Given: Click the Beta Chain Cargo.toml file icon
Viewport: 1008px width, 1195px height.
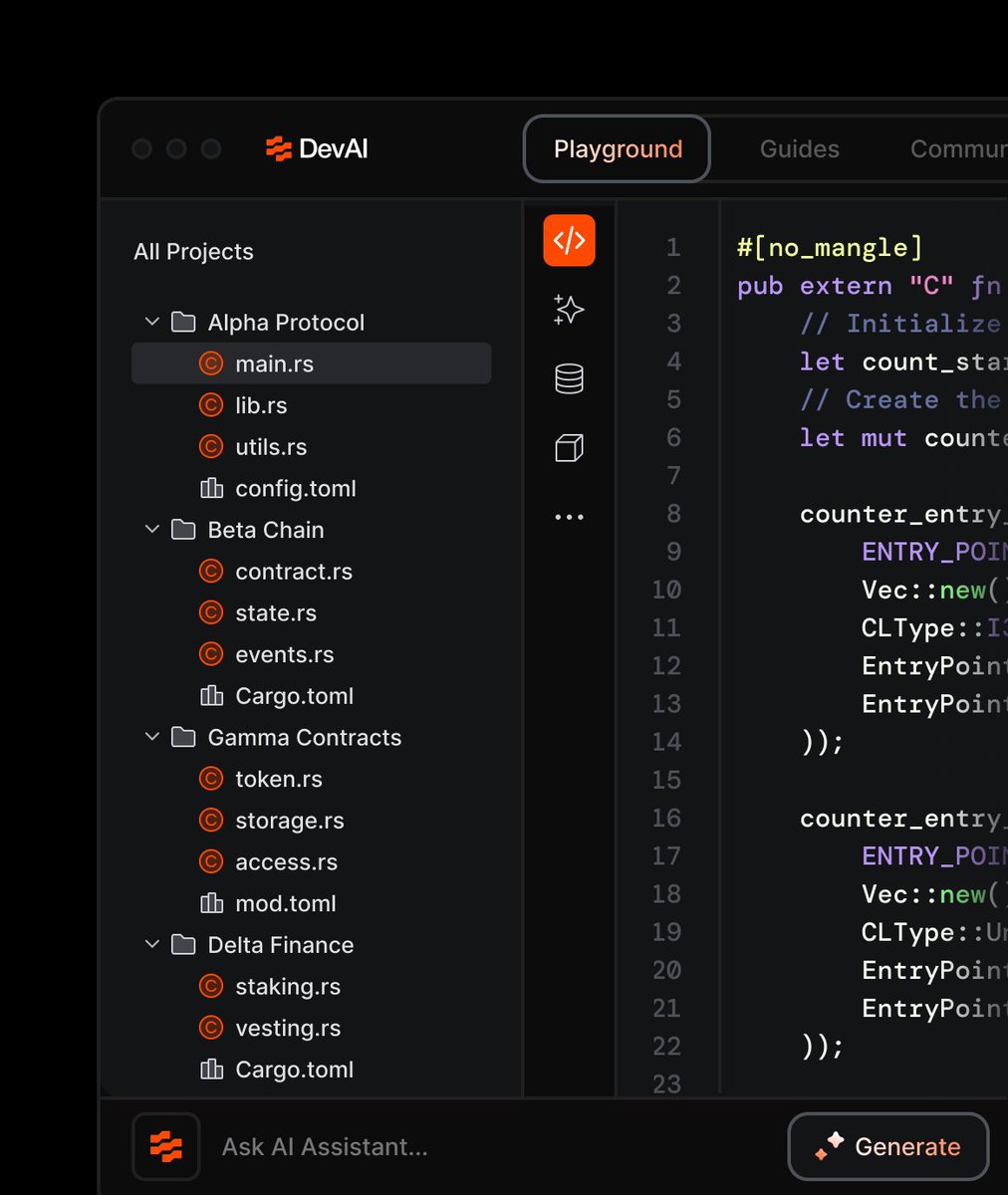Looking at the screenshot, I should coord(211,695).
